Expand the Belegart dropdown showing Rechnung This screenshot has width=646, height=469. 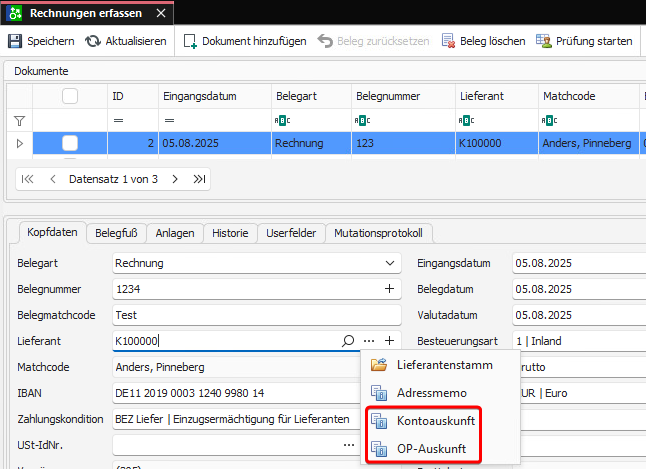pos(389,263)
